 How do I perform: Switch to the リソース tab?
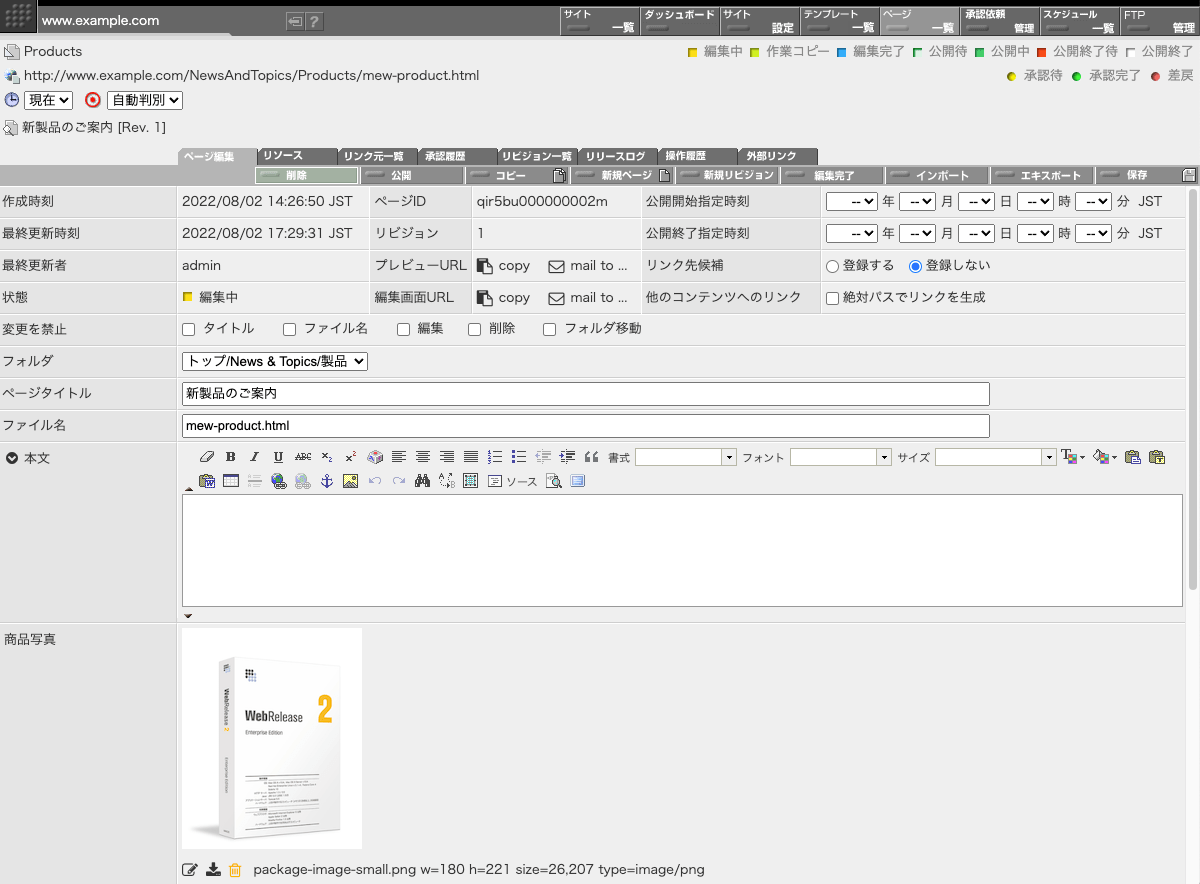click(x=296, y=156)
